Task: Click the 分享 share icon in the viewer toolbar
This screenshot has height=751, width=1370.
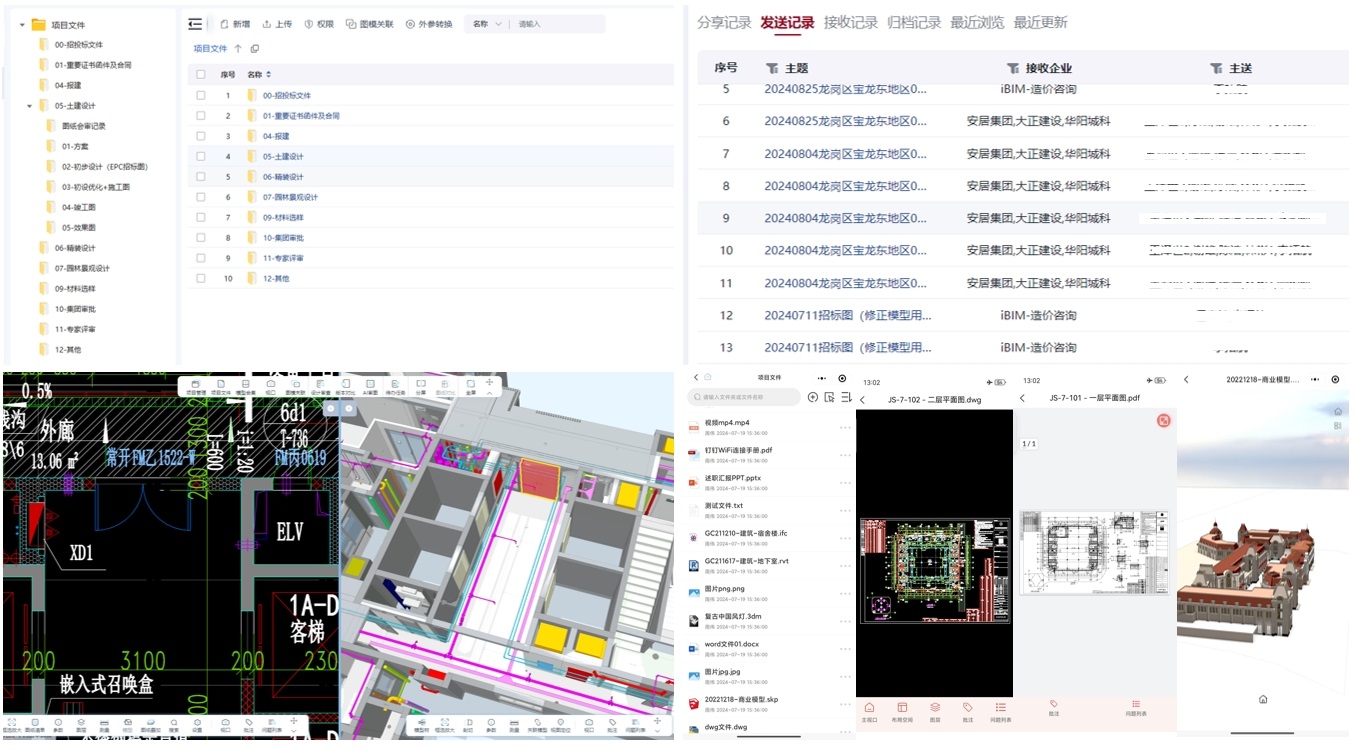Action: (420, 384)
